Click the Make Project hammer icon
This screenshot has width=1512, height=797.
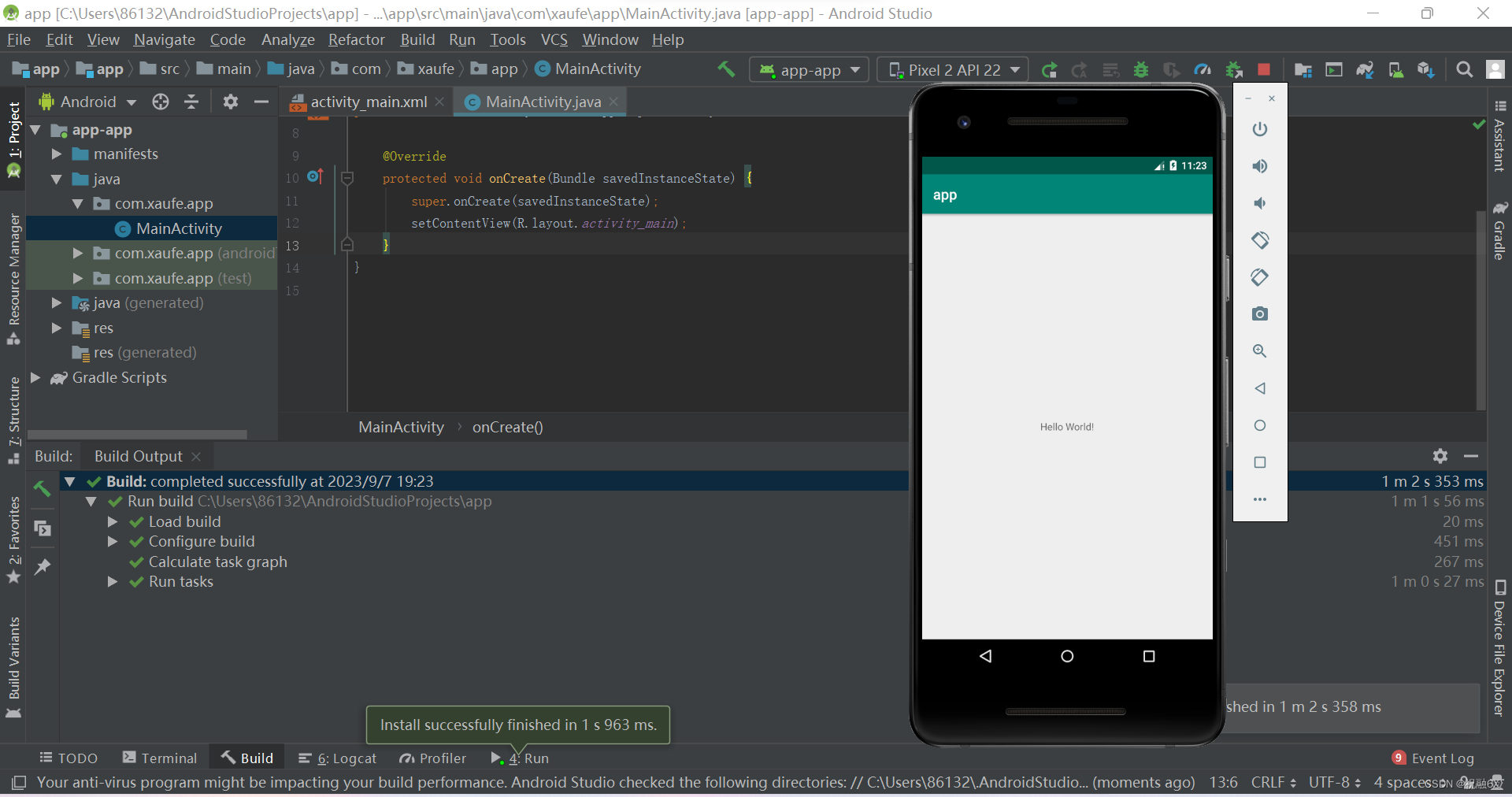pyautogui.click(x=726, y=69)
